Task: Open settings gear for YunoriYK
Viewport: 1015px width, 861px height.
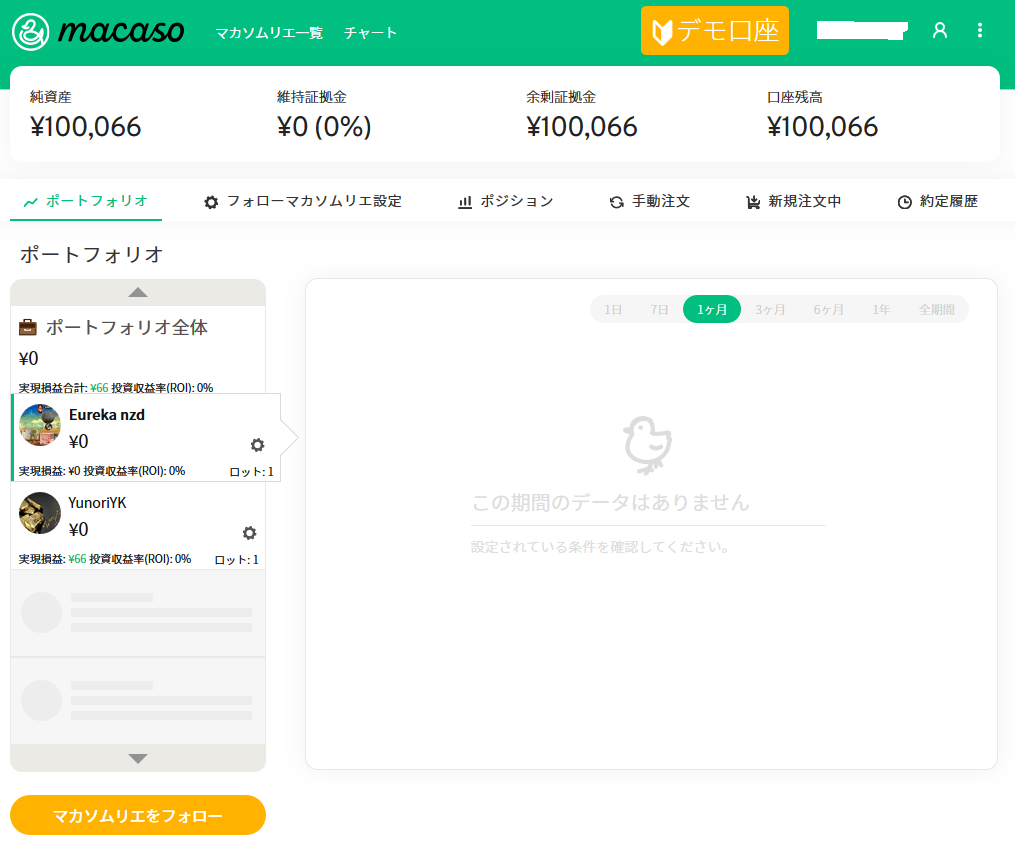Action: pos(250,533)
